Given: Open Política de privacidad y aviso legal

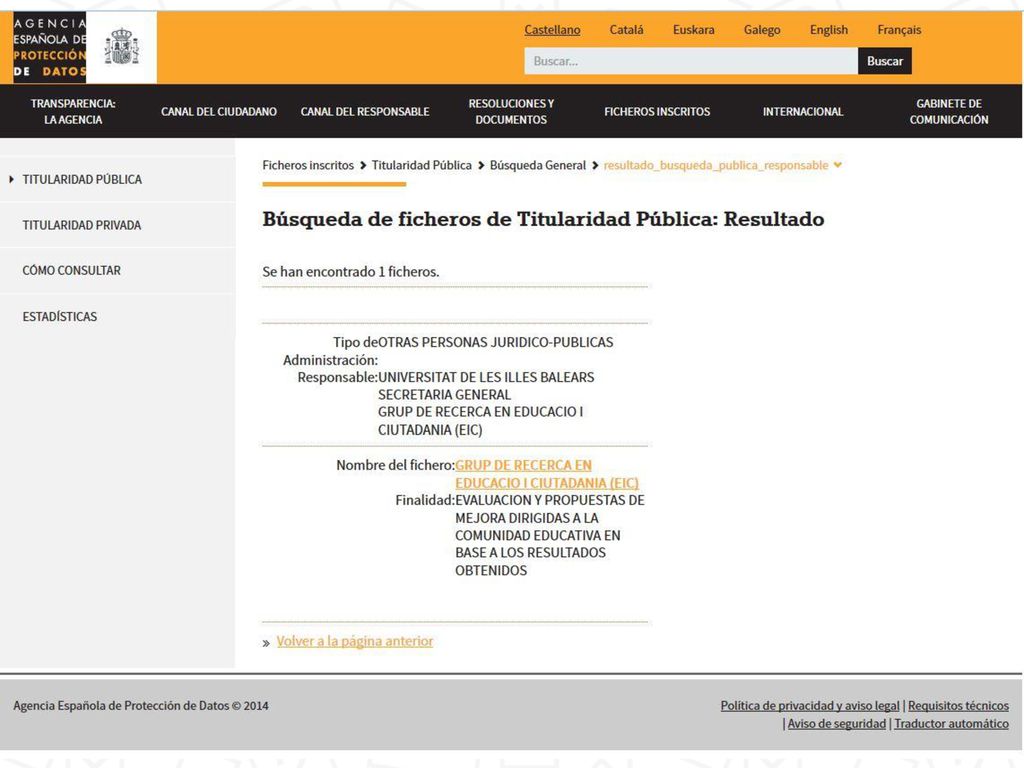Looking at the screenshot, I should coord(810,706).
